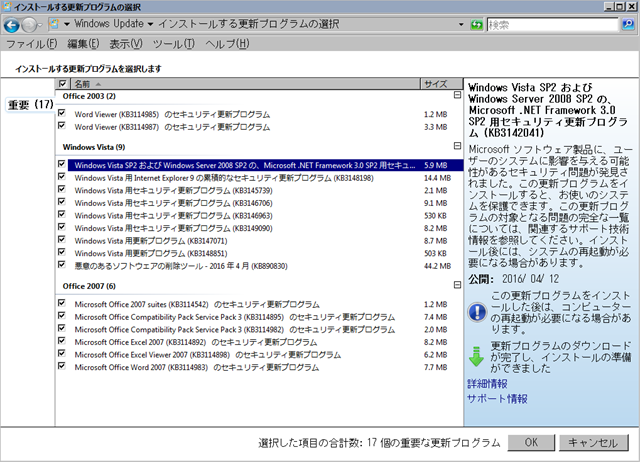640x462 pixels.
Task: Select the 6.2 MB size cell
Action: (x=436, y=355)
